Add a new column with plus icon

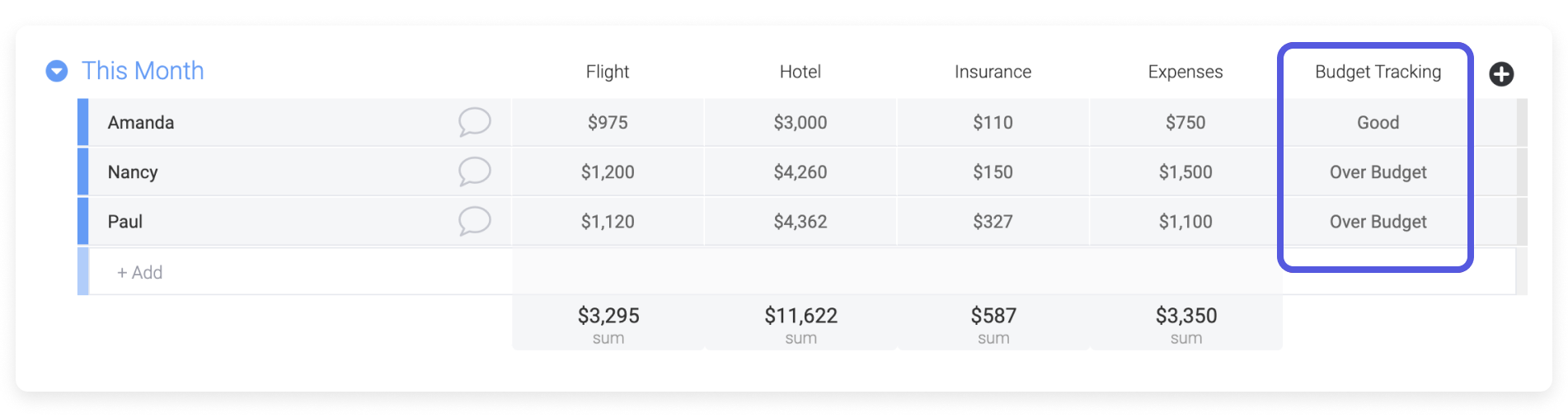coord(1501,73)
